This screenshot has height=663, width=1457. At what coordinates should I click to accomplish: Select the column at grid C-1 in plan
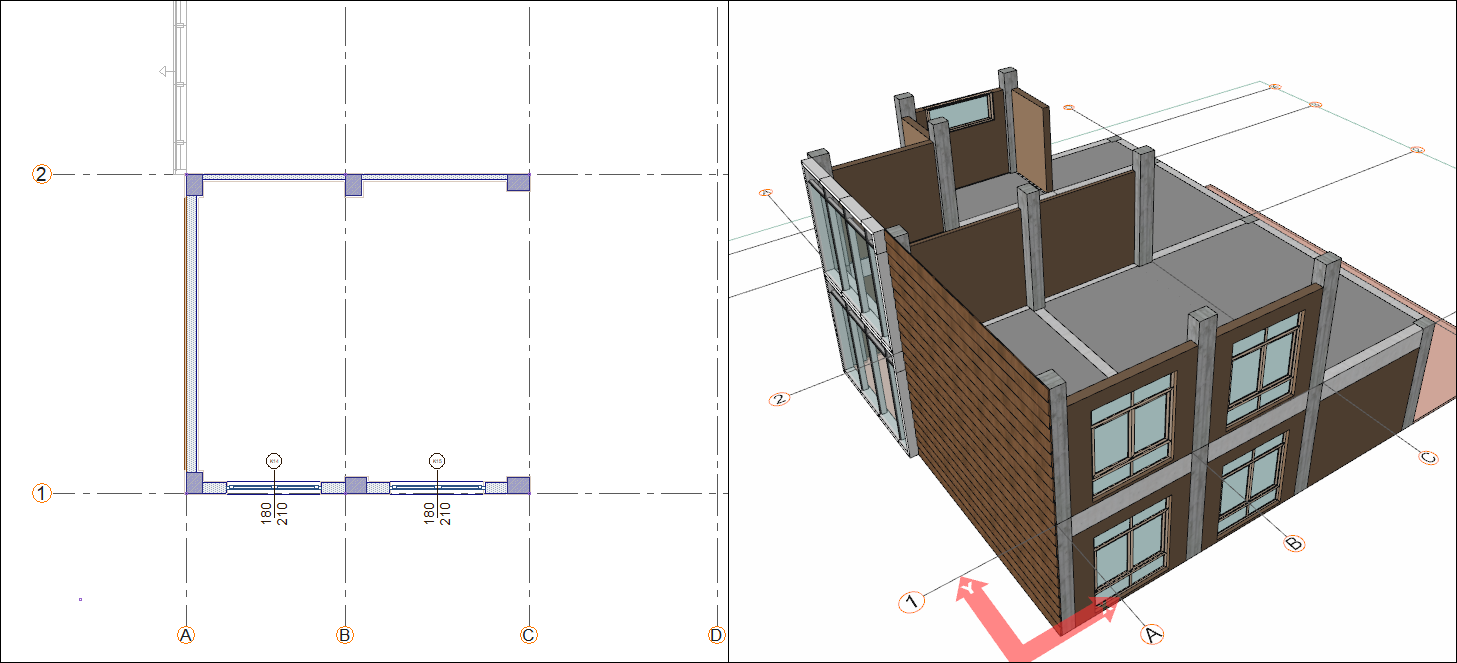pyautogui.click(x=518, y=485)
